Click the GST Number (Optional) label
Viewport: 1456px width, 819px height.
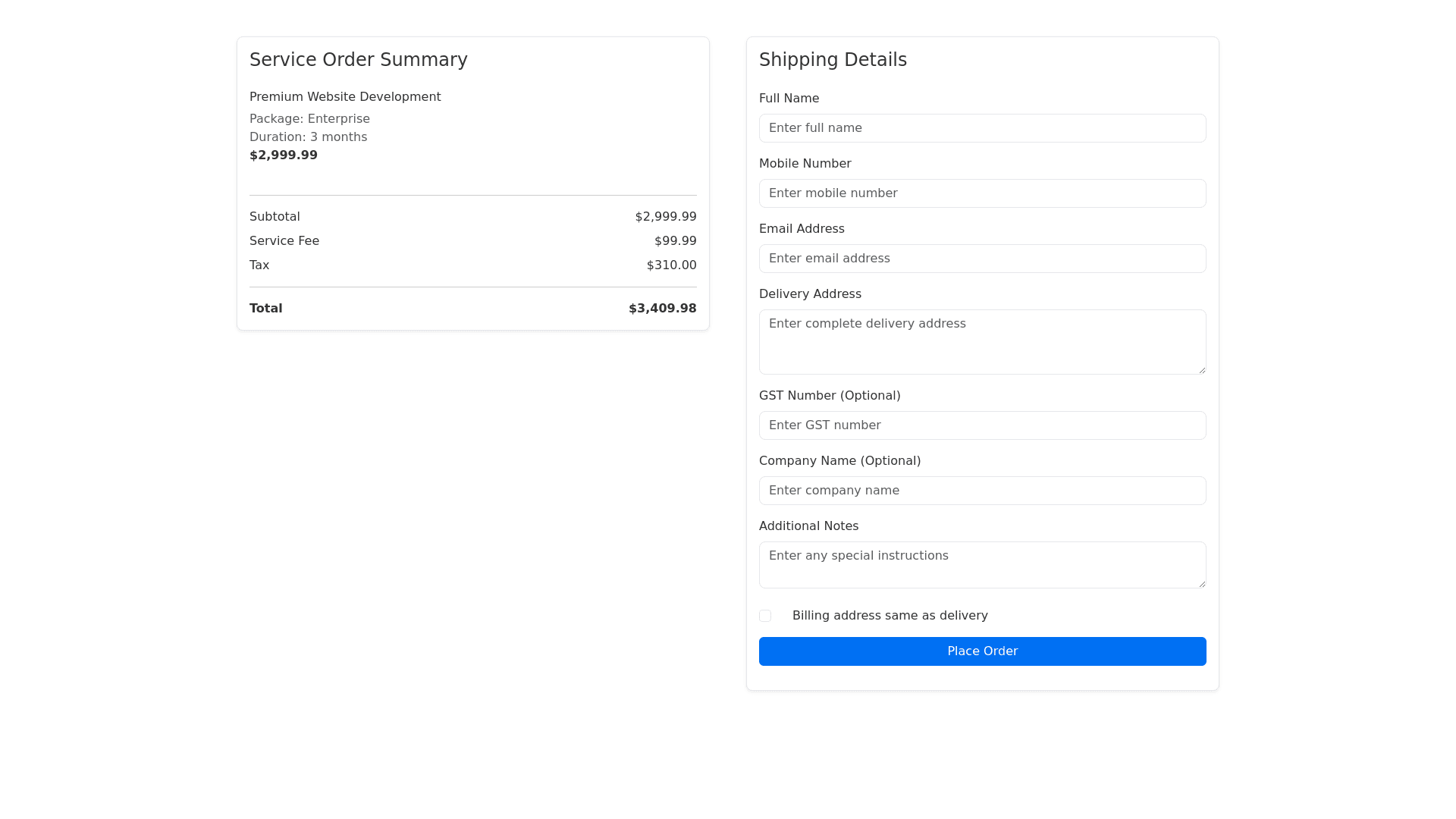tap(830, 396)
